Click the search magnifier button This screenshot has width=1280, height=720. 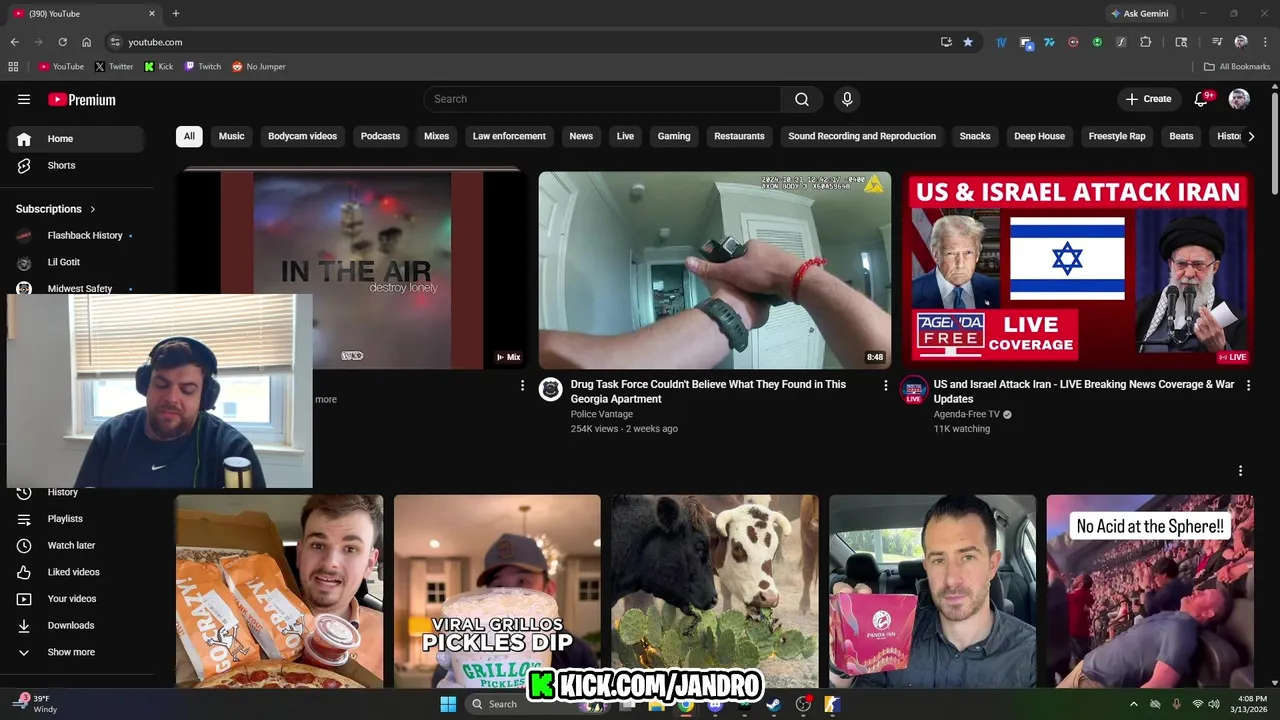point(802,99)
